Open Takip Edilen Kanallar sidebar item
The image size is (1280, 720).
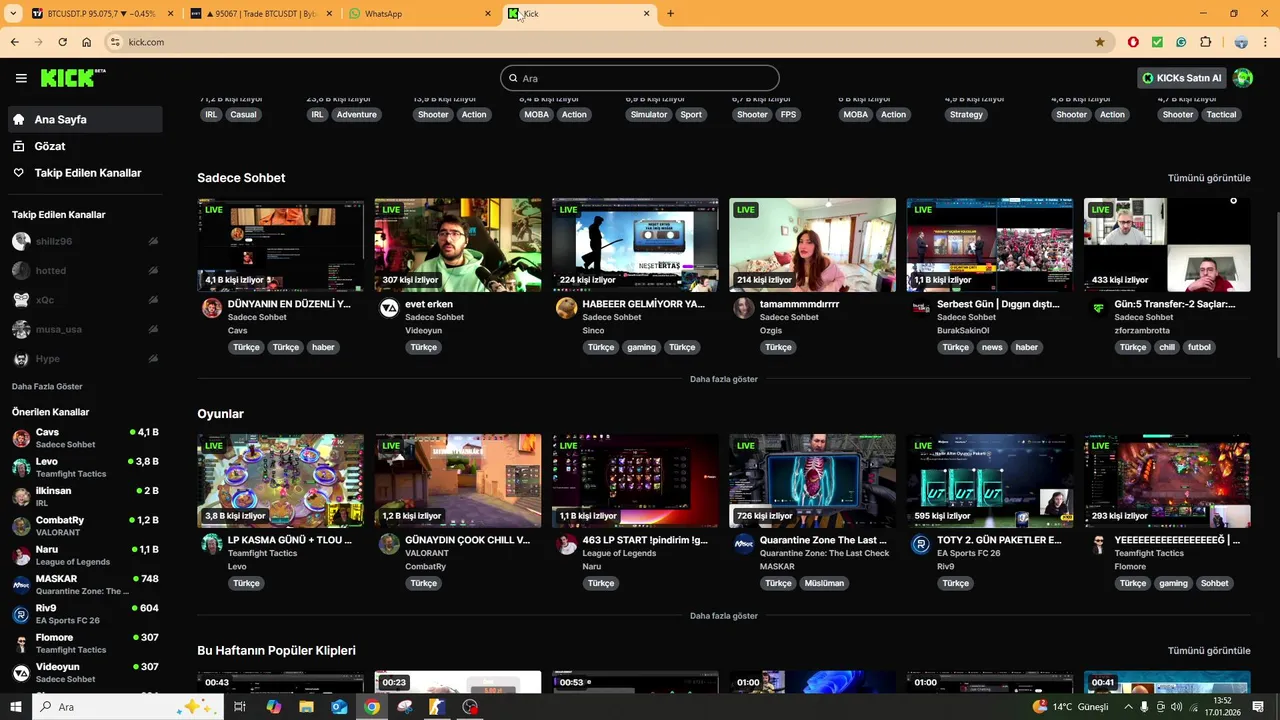pyautogui.click(x=85, y=173)
